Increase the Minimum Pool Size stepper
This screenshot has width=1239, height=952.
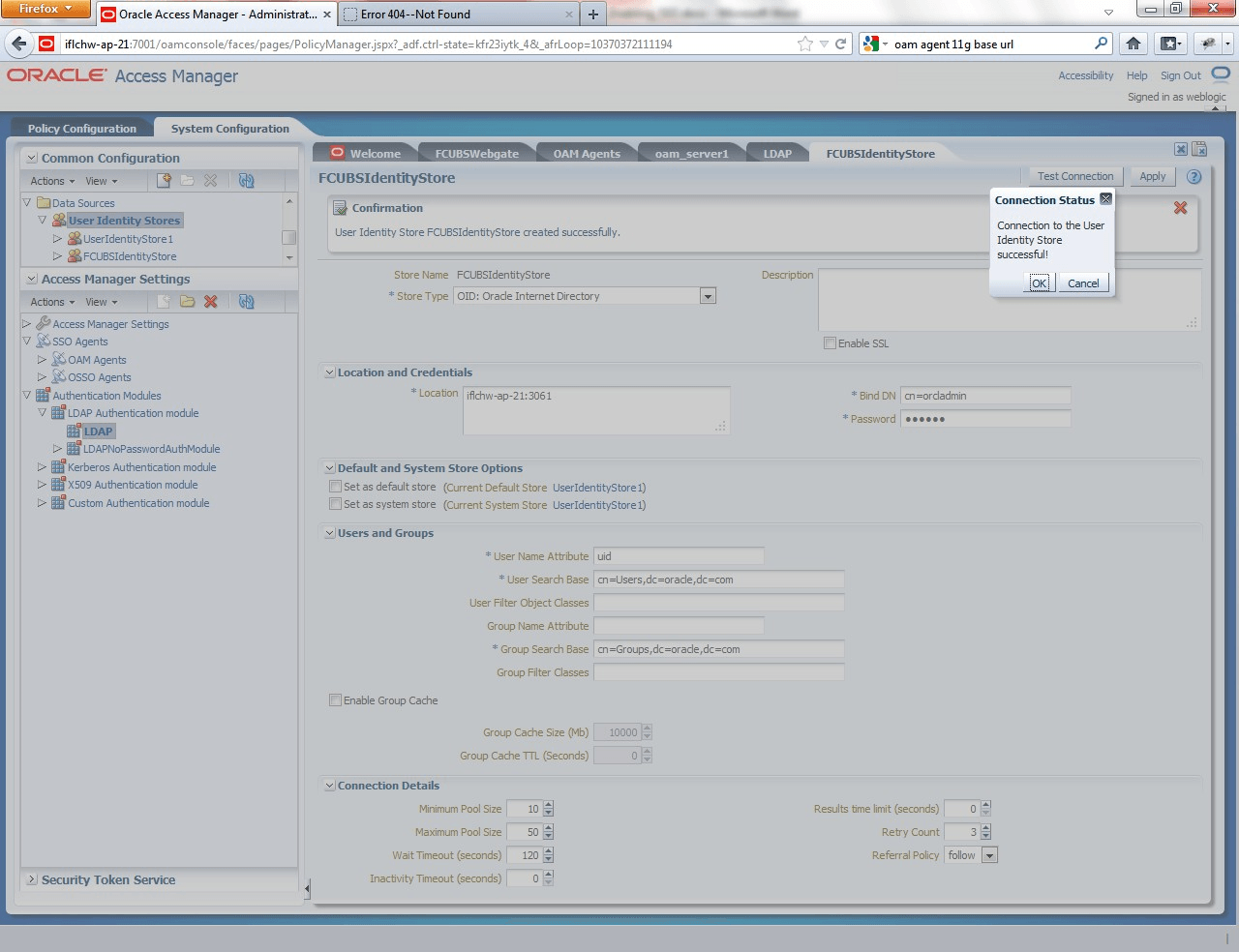click(549, 805)
